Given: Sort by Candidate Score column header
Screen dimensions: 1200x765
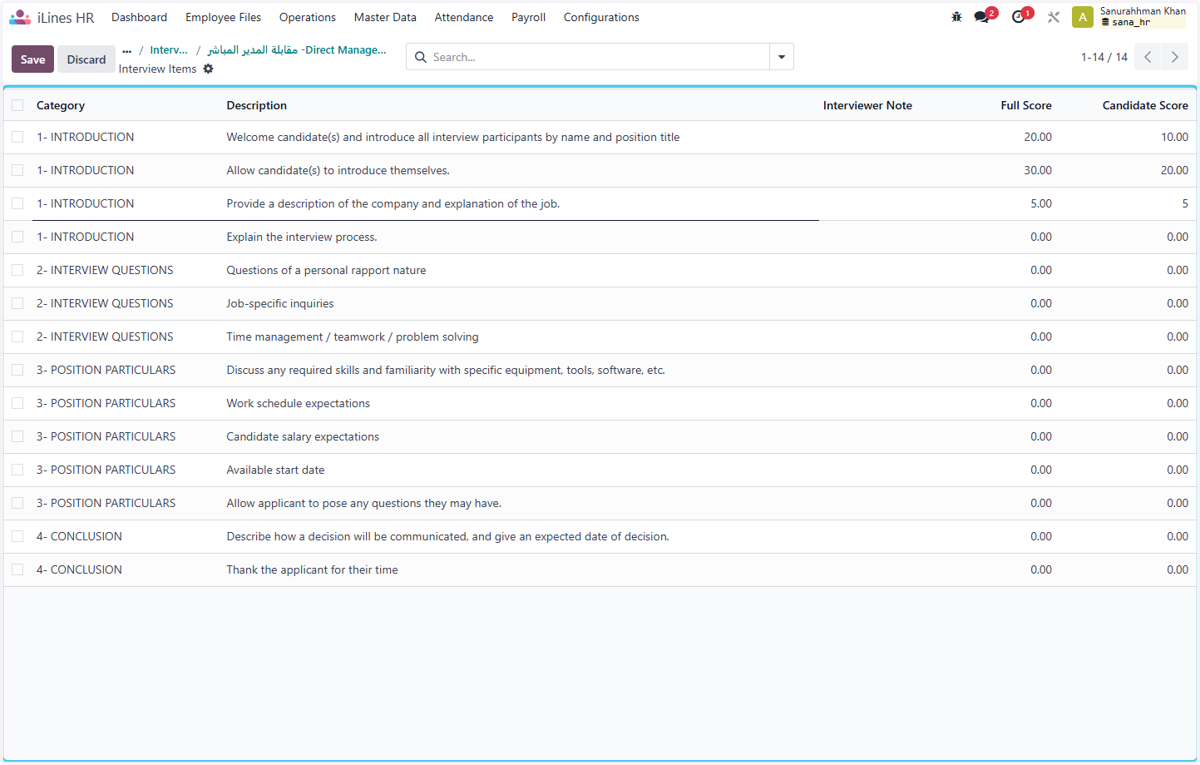Looking at the screenshot, I should [x=1145, y=105].
